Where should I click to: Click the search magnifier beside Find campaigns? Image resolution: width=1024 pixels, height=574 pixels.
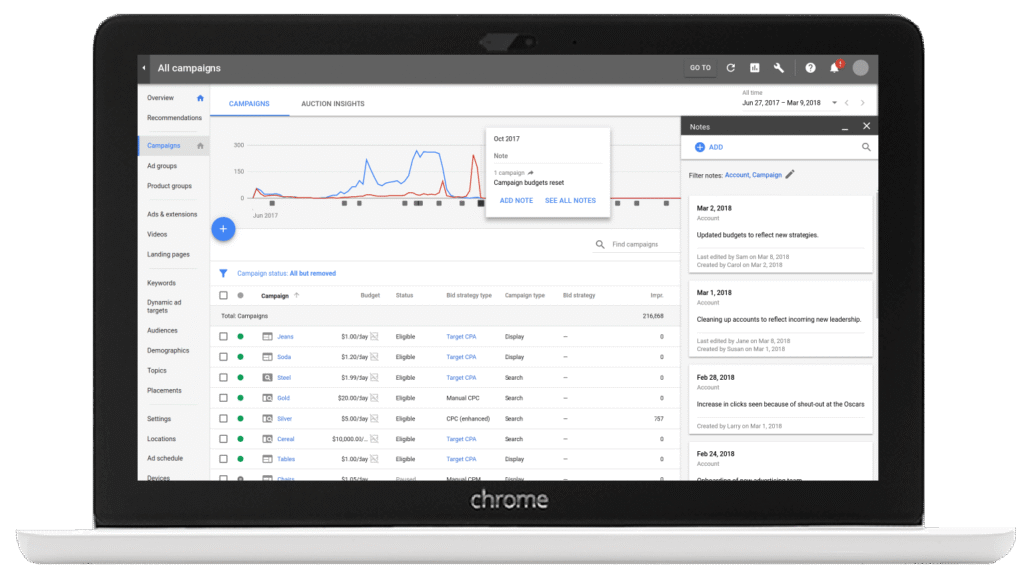point(600,244)
